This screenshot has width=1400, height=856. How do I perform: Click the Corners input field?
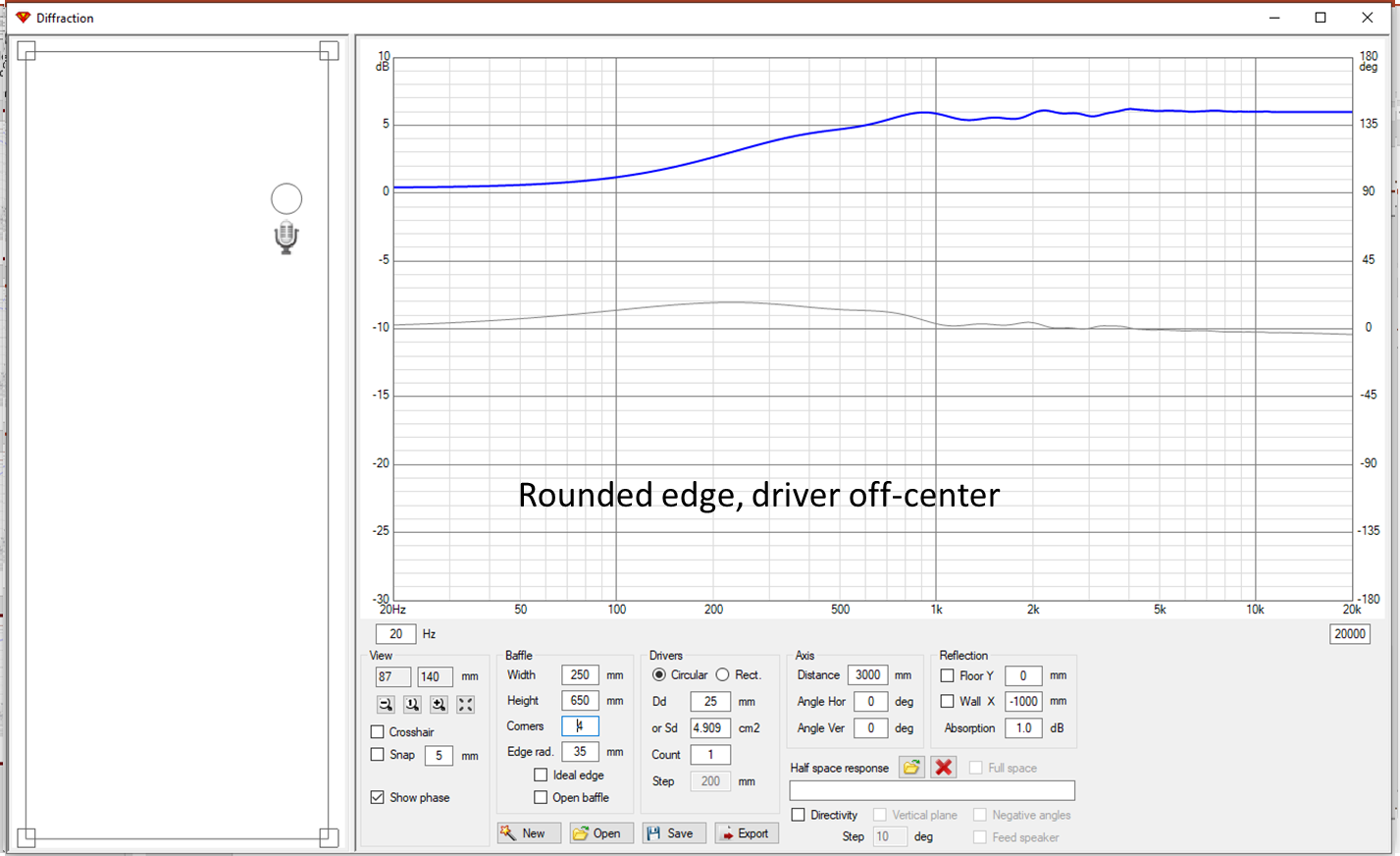(580, 726)
